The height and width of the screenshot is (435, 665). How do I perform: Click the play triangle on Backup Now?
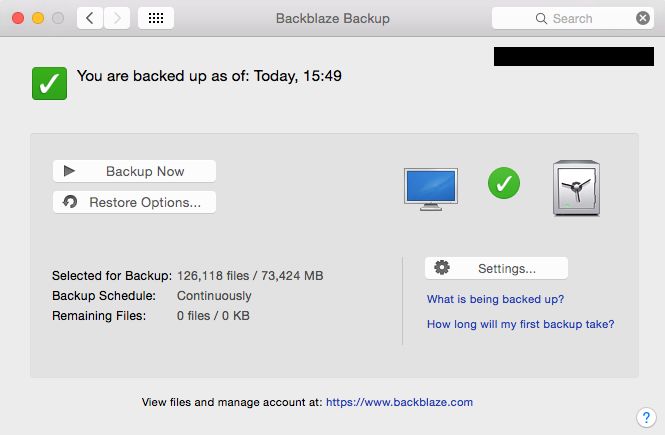click(x=70, y=171)
